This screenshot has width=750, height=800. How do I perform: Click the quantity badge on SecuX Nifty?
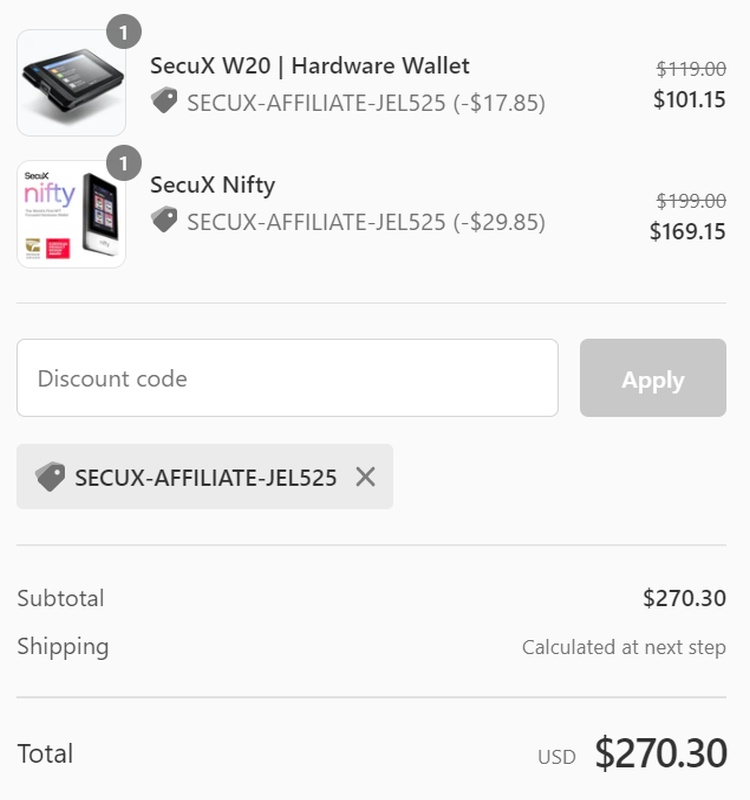[123, 163]
